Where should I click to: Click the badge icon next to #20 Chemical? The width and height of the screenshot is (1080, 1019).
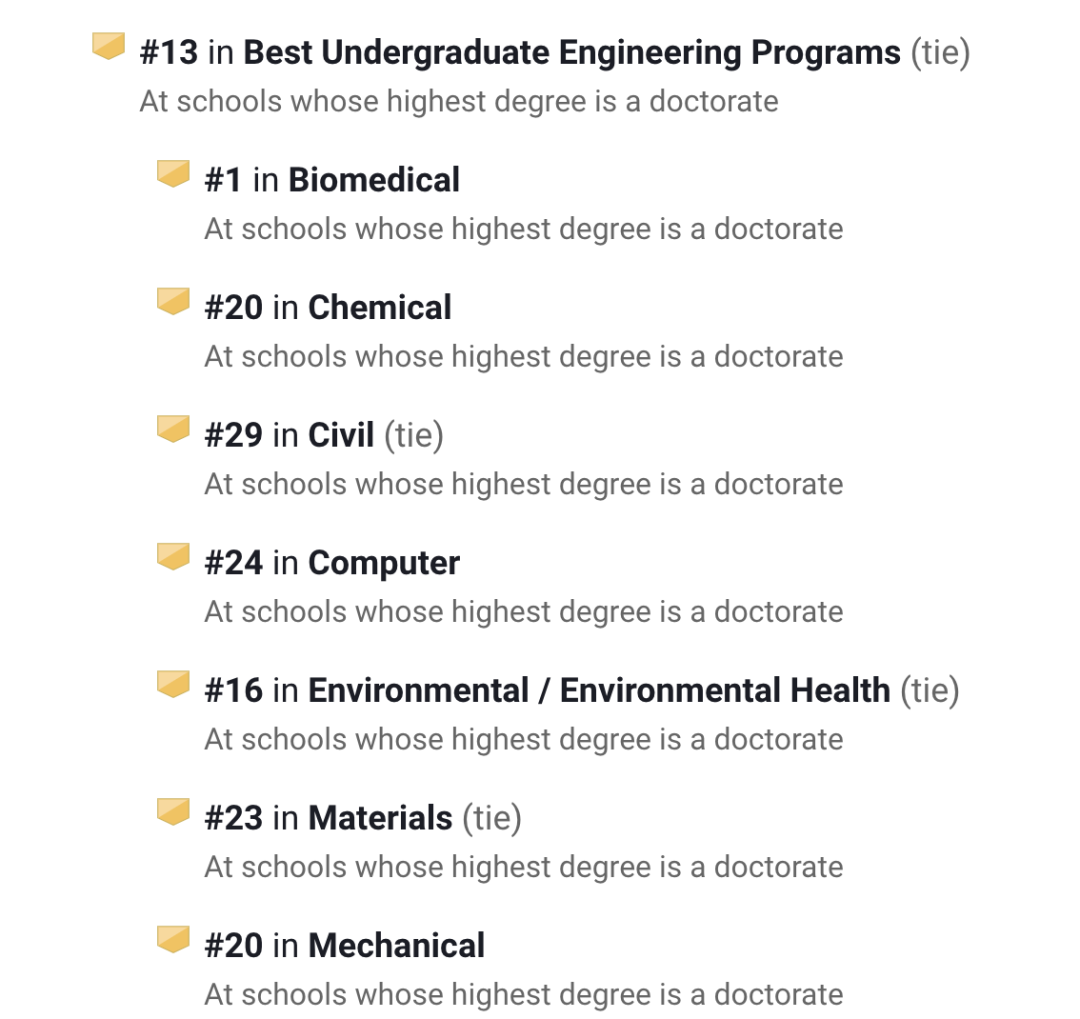pos(173,301)
